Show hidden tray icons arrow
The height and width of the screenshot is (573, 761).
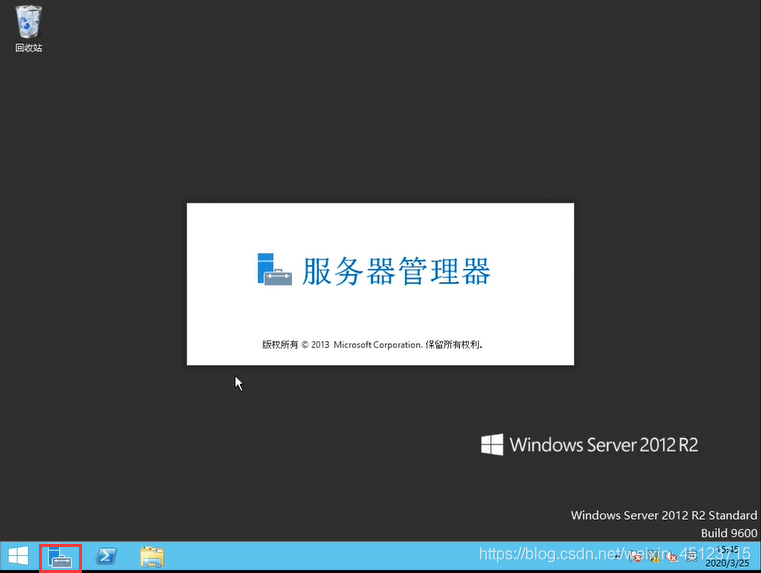[617, 557]
